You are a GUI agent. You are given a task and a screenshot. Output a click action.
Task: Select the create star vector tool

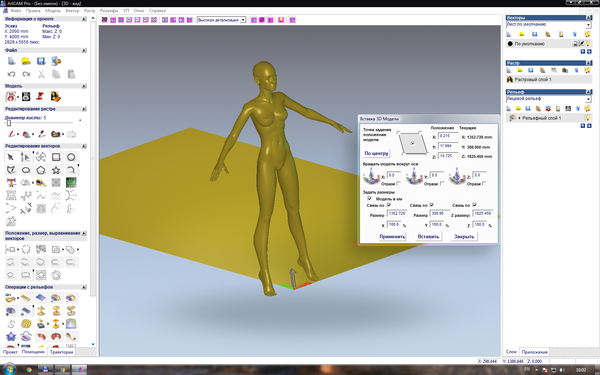[56, 170]
